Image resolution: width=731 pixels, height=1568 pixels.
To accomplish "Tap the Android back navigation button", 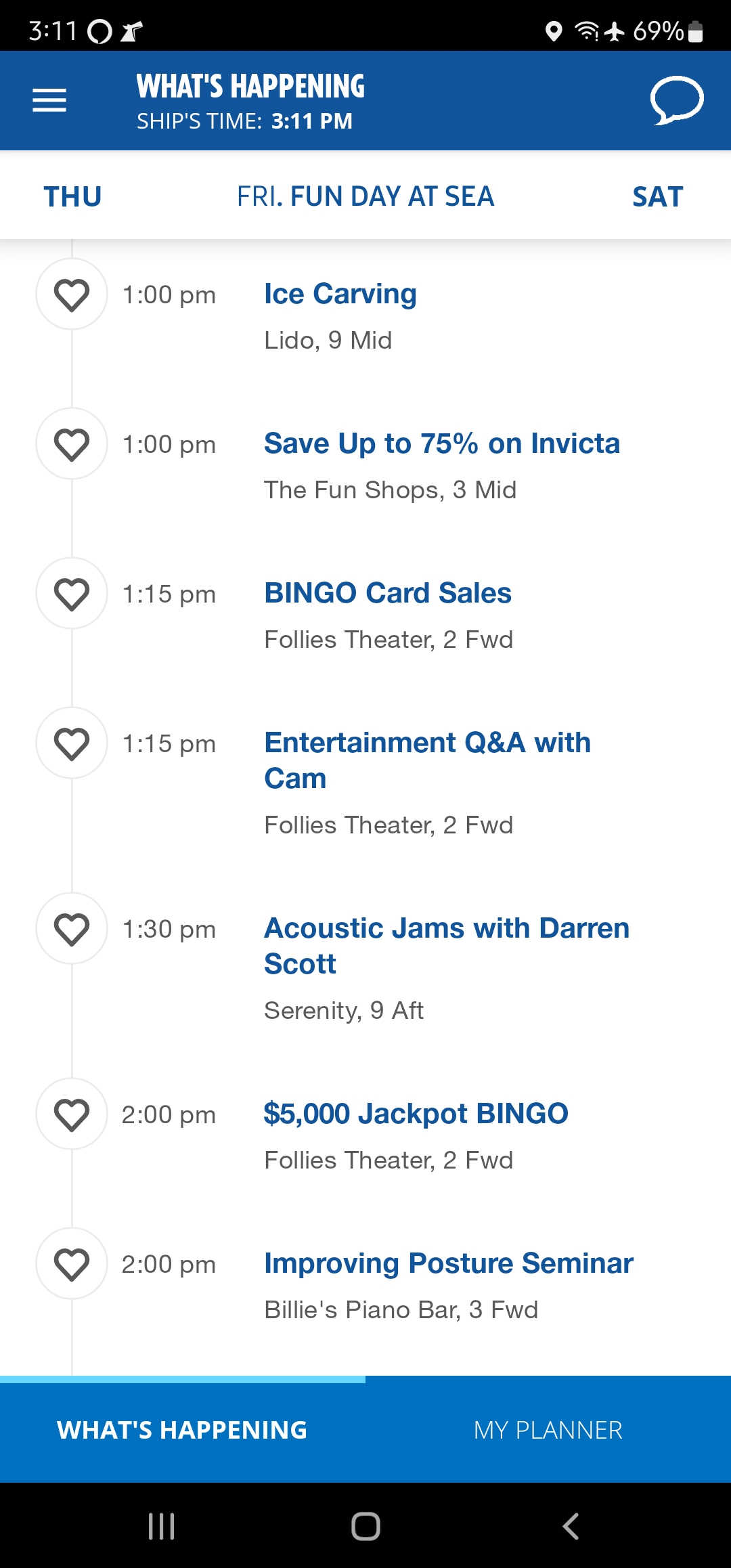I will point(571,1526).
